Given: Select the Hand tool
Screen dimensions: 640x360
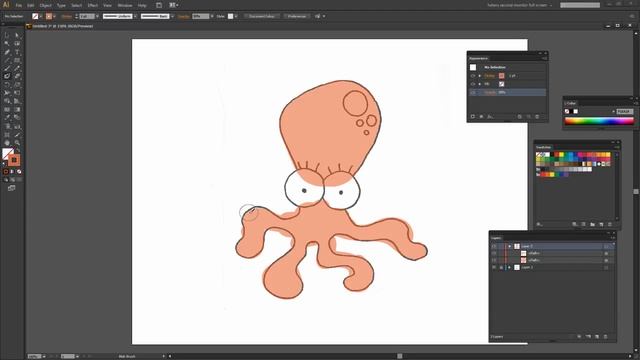Looking at the screenshot, I should (7, 143).
